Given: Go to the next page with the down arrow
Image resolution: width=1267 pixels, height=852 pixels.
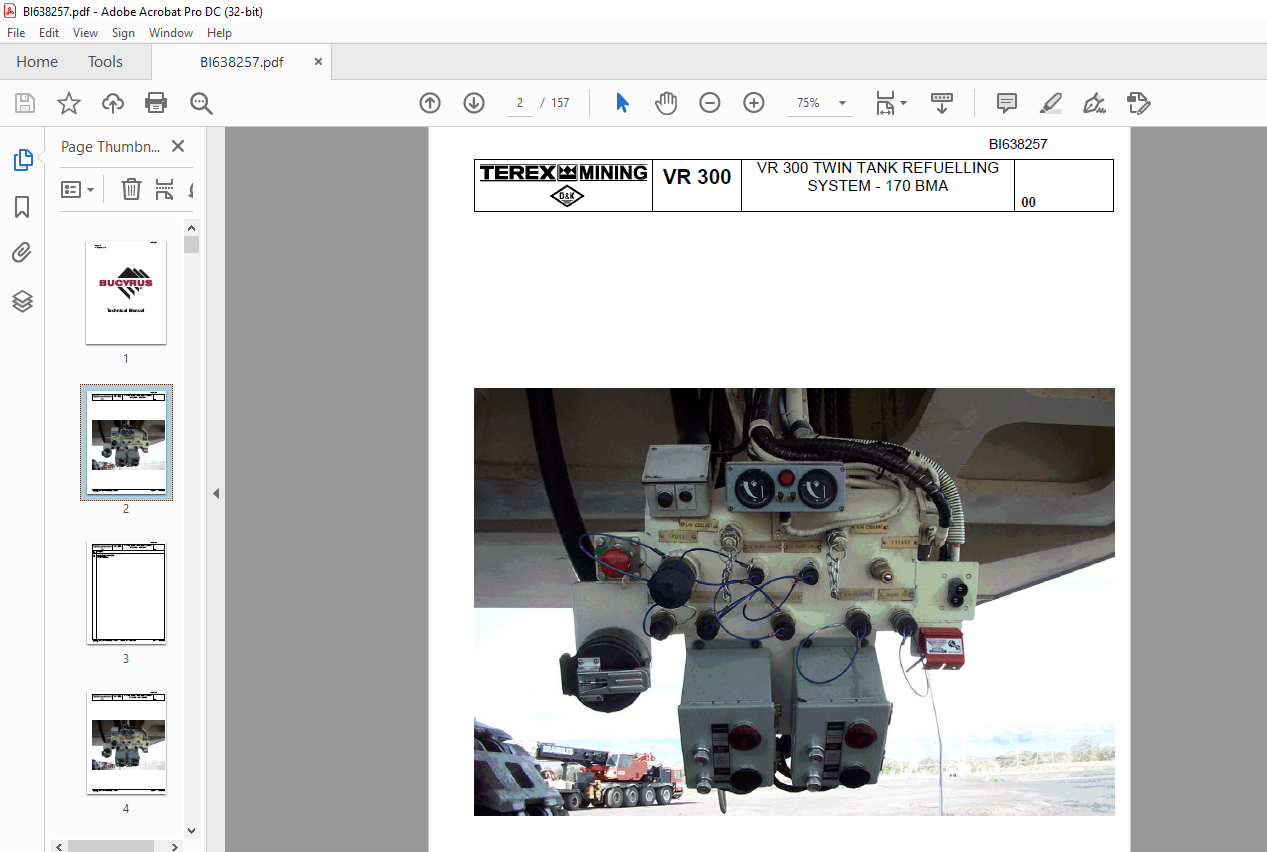Looking at the screenshot, I should pos(474,103).
